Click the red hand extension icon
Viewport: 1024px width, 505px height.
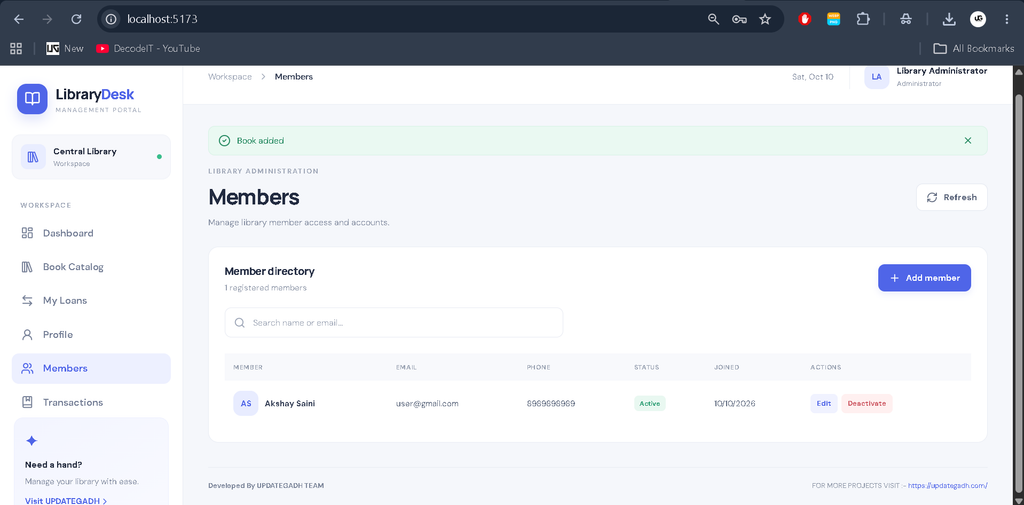[x=805, y=20]
